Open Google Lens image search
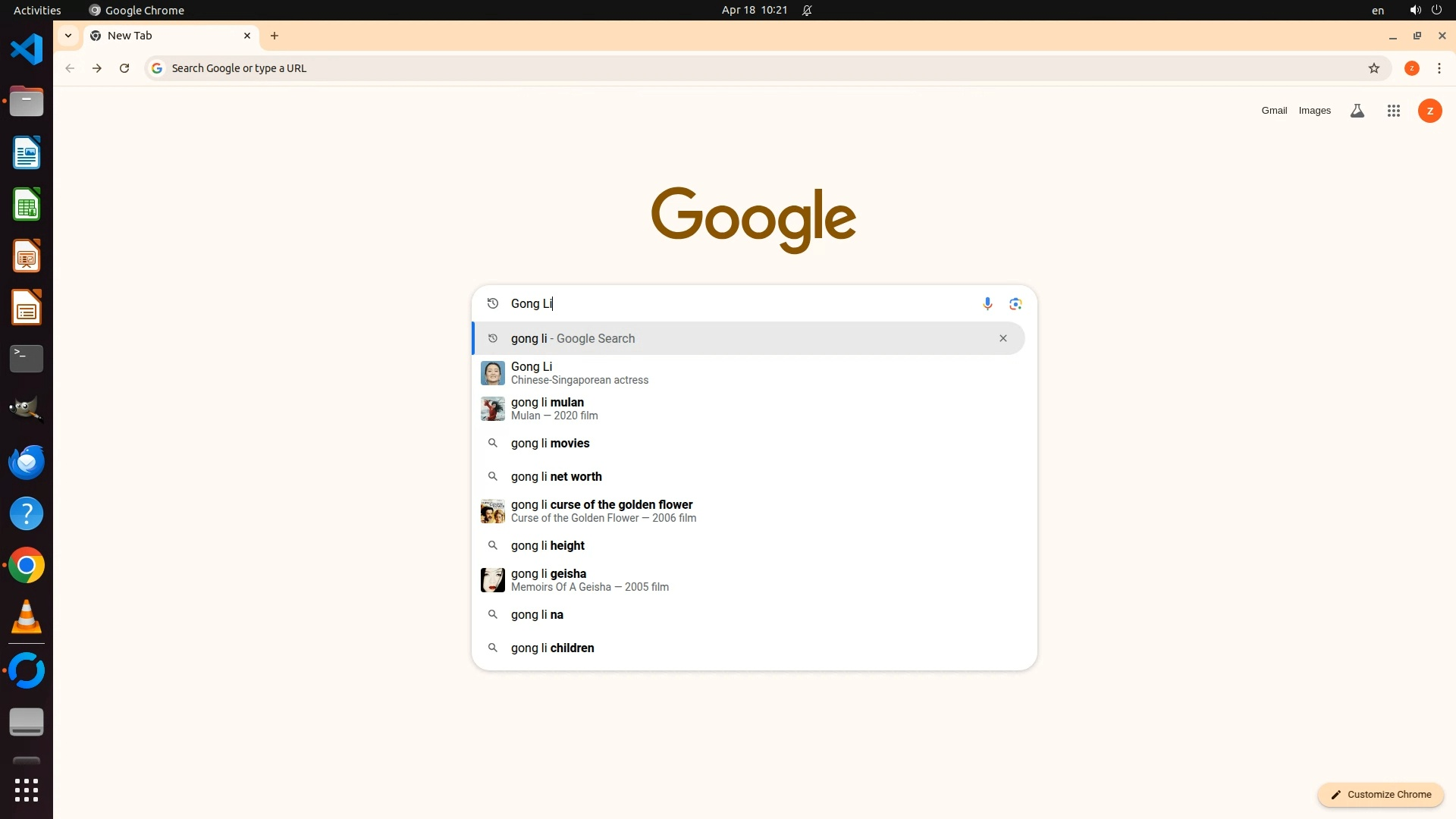Viewport: 1456px width, 819px height. (1015, 304)
